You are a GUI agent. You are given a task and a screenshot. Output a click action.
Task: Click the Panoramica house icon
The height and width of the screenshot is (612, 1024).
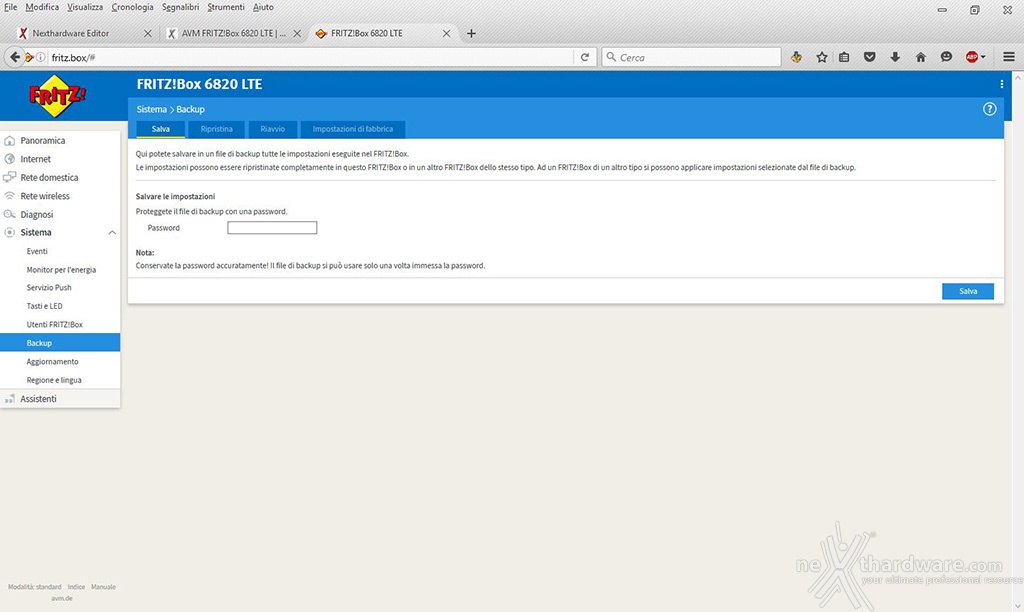pyautogui.click(x=10, y=140)
